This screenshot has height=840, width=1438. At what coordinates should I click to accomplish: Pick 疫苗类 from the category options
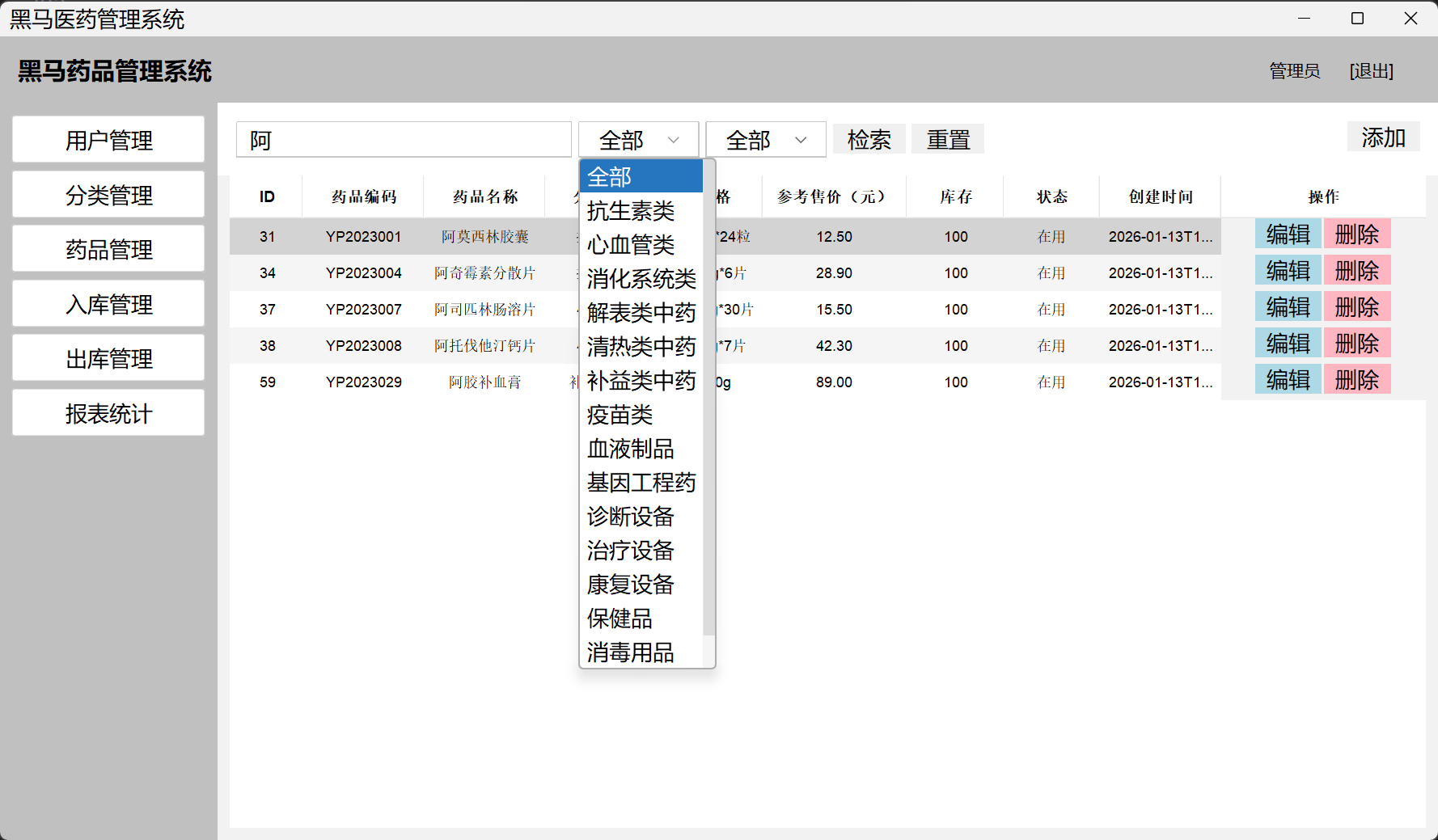(620, 415)
